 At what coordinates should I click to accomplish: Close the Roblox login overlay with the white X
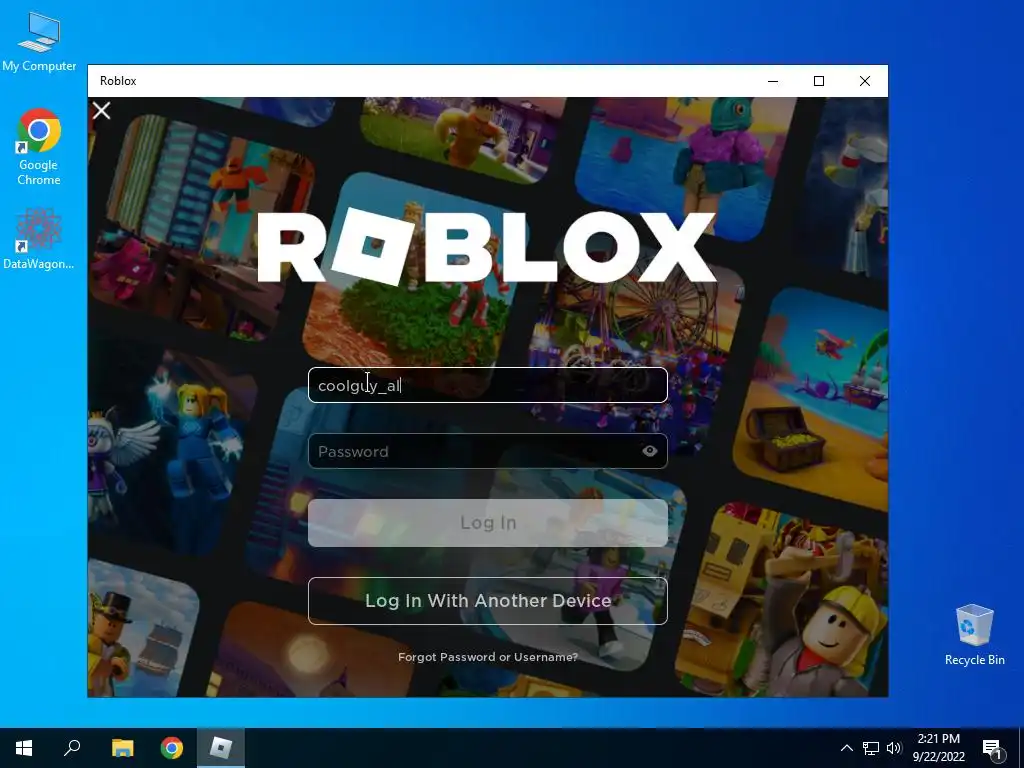[102, 111]
